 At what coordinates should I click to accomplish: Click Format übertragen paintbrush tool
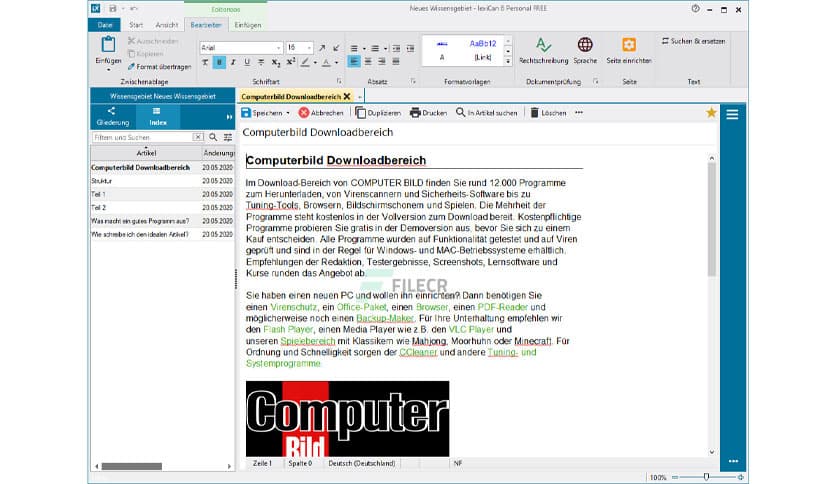pos(159,67)
